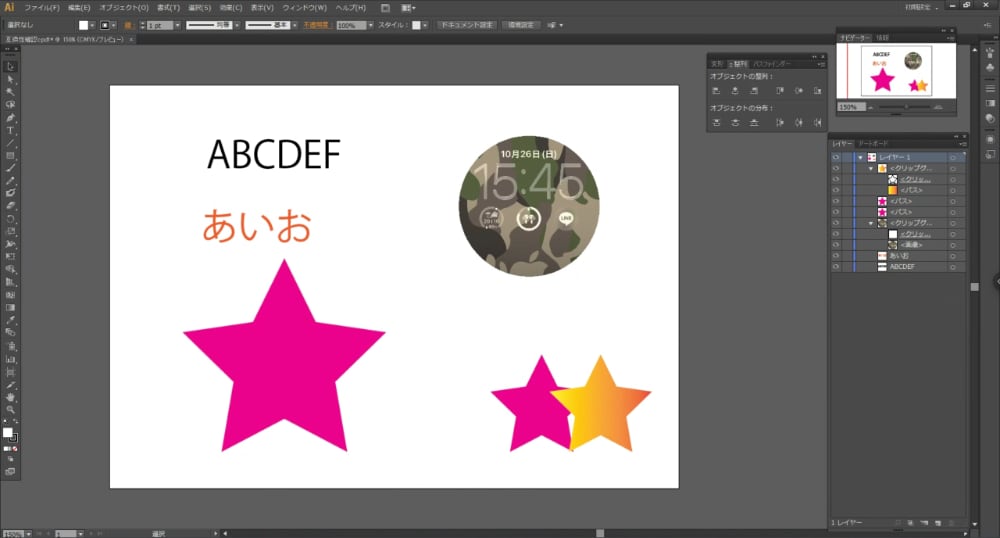1000x538 pixels.
Task: Open the opacity 100% dropdown
Action: (x=371, y=24)
